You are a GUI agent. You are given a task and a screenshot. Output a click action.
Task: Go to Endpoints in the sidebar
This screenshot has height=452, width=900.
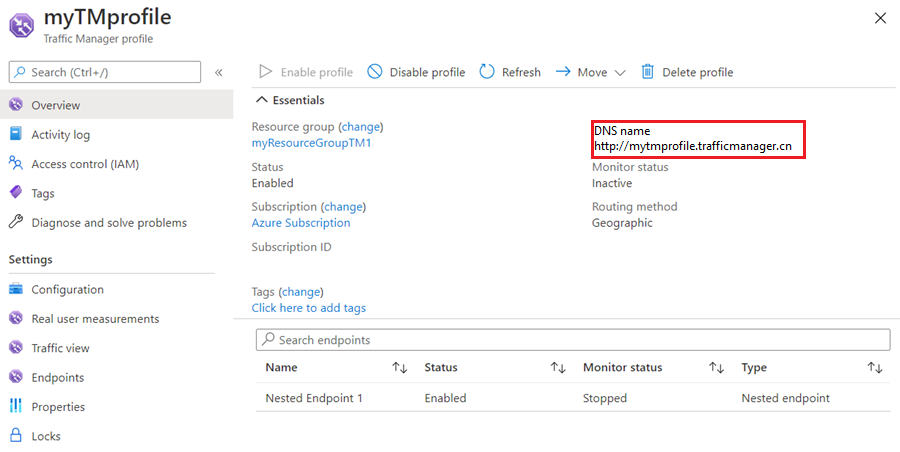click(57, 378)
